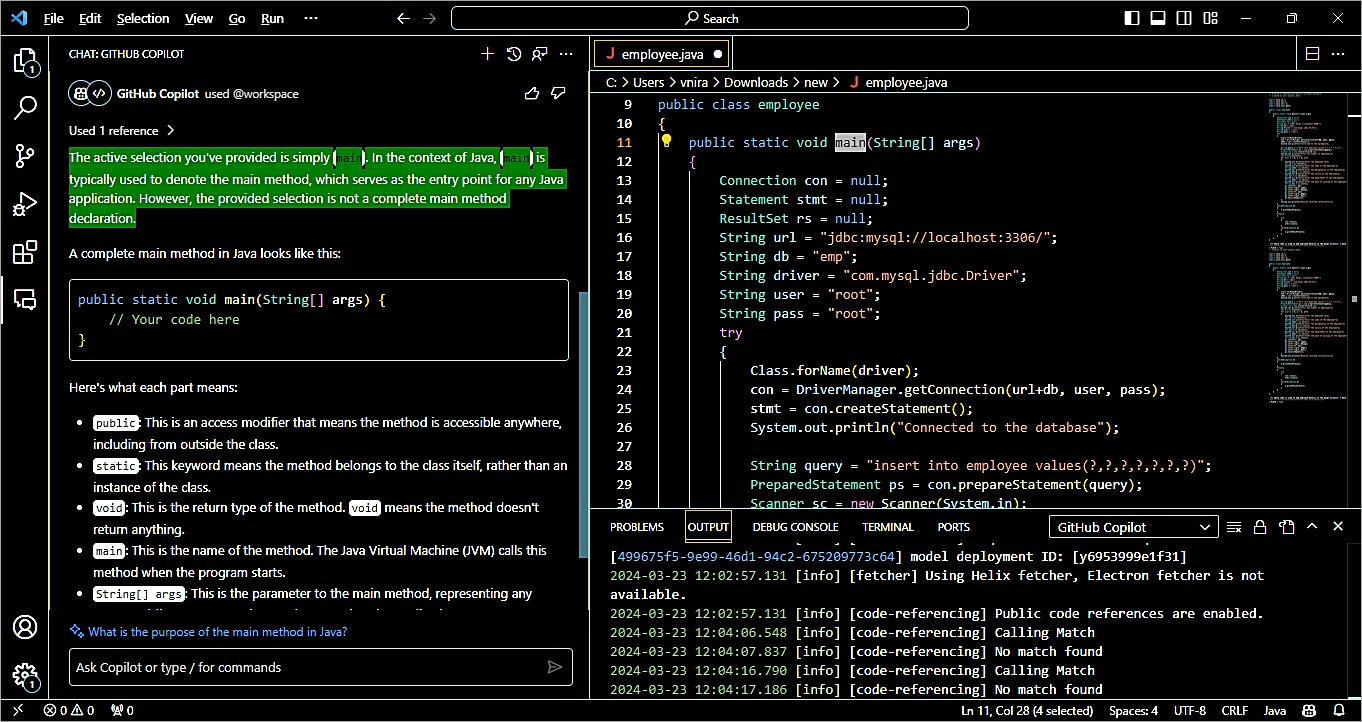
Task: Open the GitHub Copilot output channel dropdown
Action: tap(1133, 527)
